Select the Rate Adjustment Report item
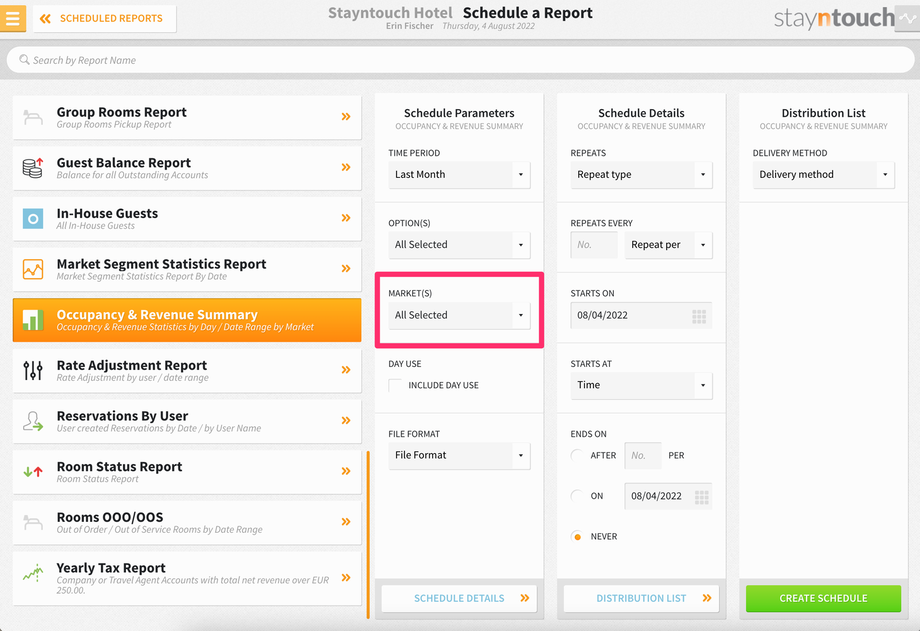 [187, 370]
